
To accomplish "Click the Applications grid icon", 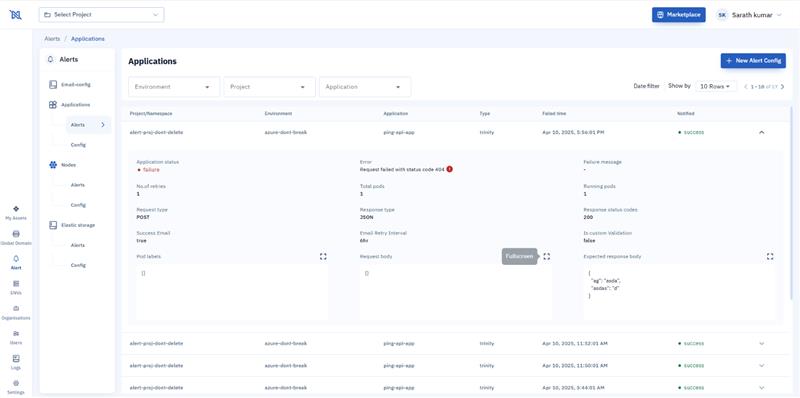I will pos(53,105).
